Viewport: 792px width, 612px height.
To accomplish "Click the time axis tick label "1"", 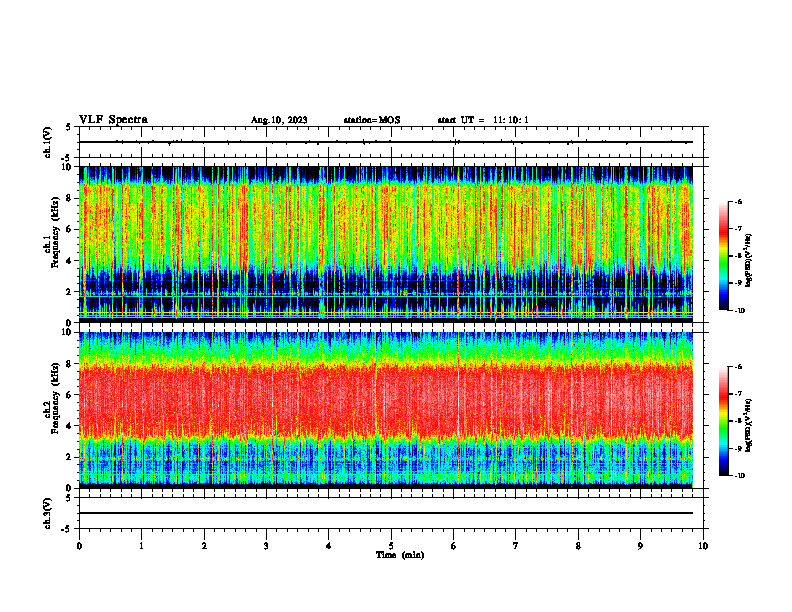I will point(141,546).
